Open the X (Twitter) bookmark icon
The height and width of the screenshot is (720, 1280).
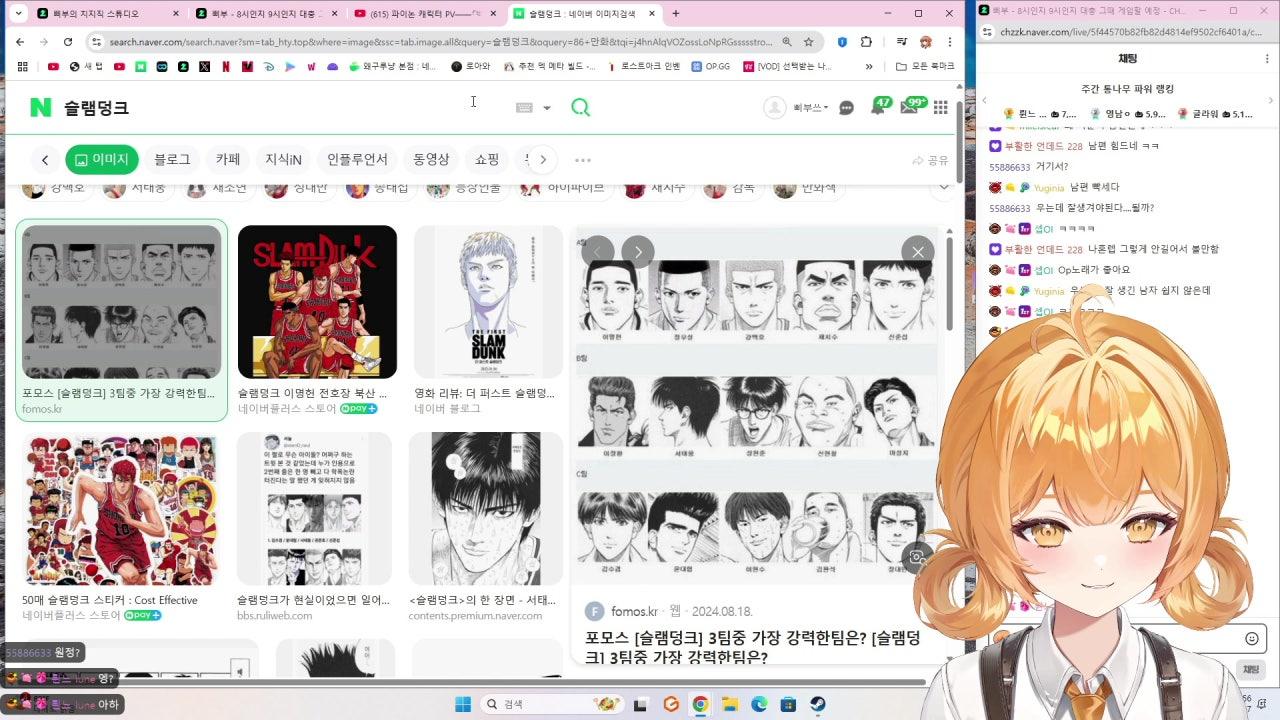click(x=204, y=66)
